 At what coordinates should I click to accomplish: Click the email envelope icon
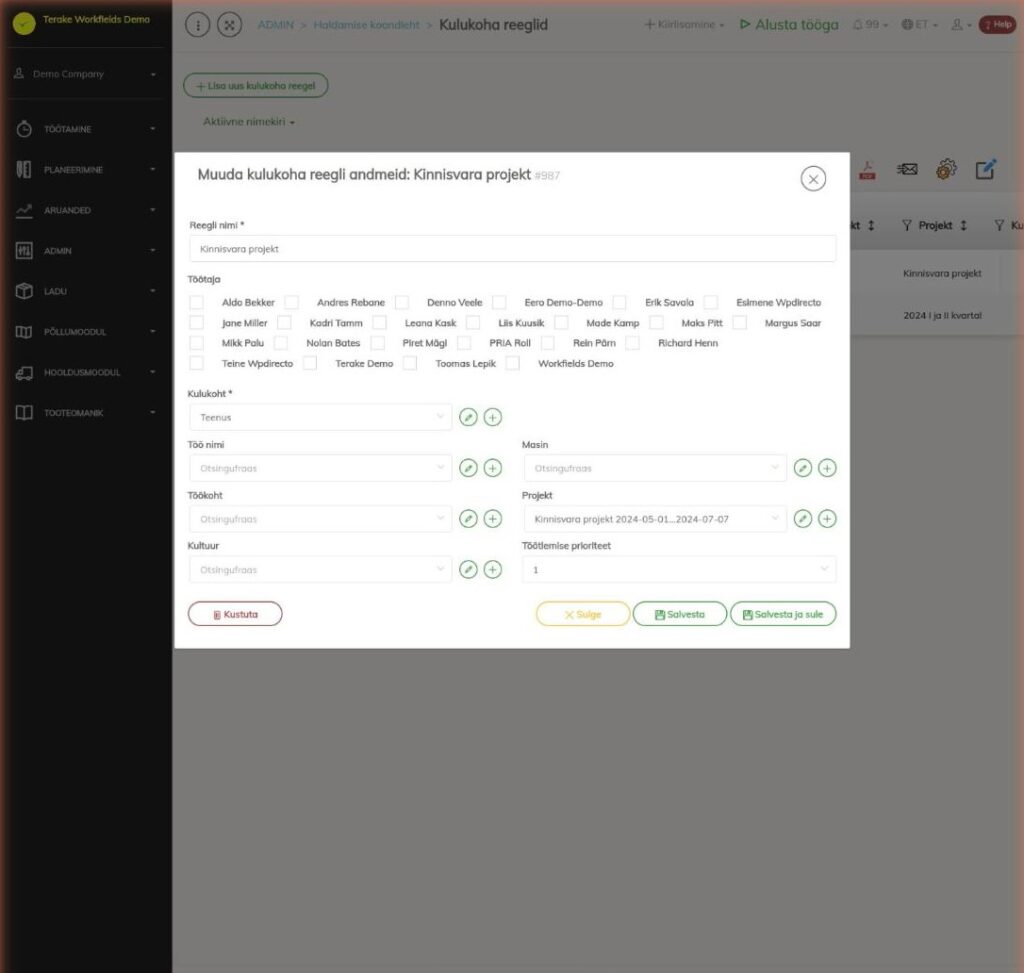tap(907, 170)
